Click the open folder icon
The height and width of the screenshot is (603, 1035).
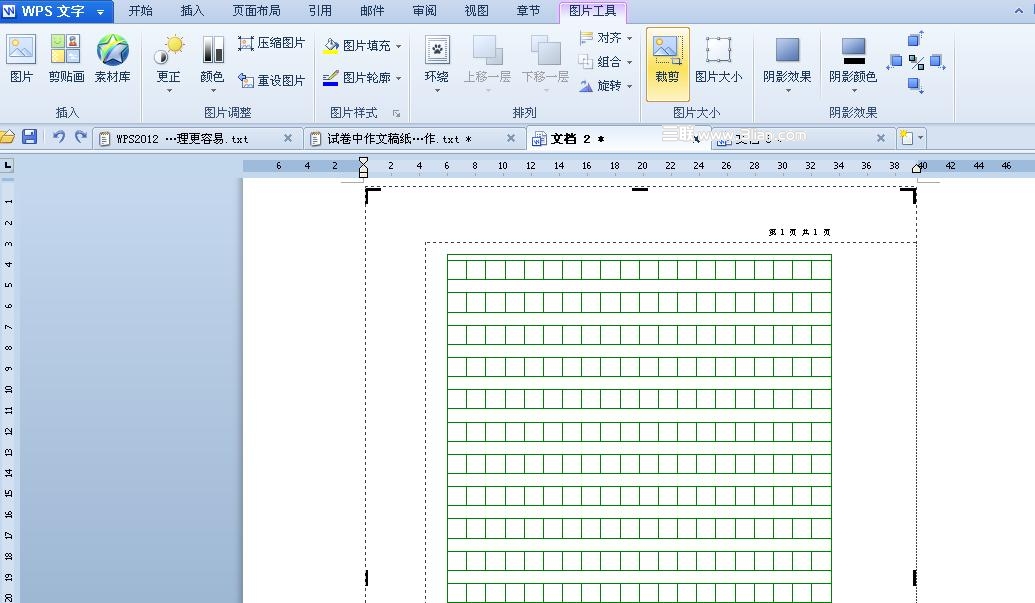7,137
